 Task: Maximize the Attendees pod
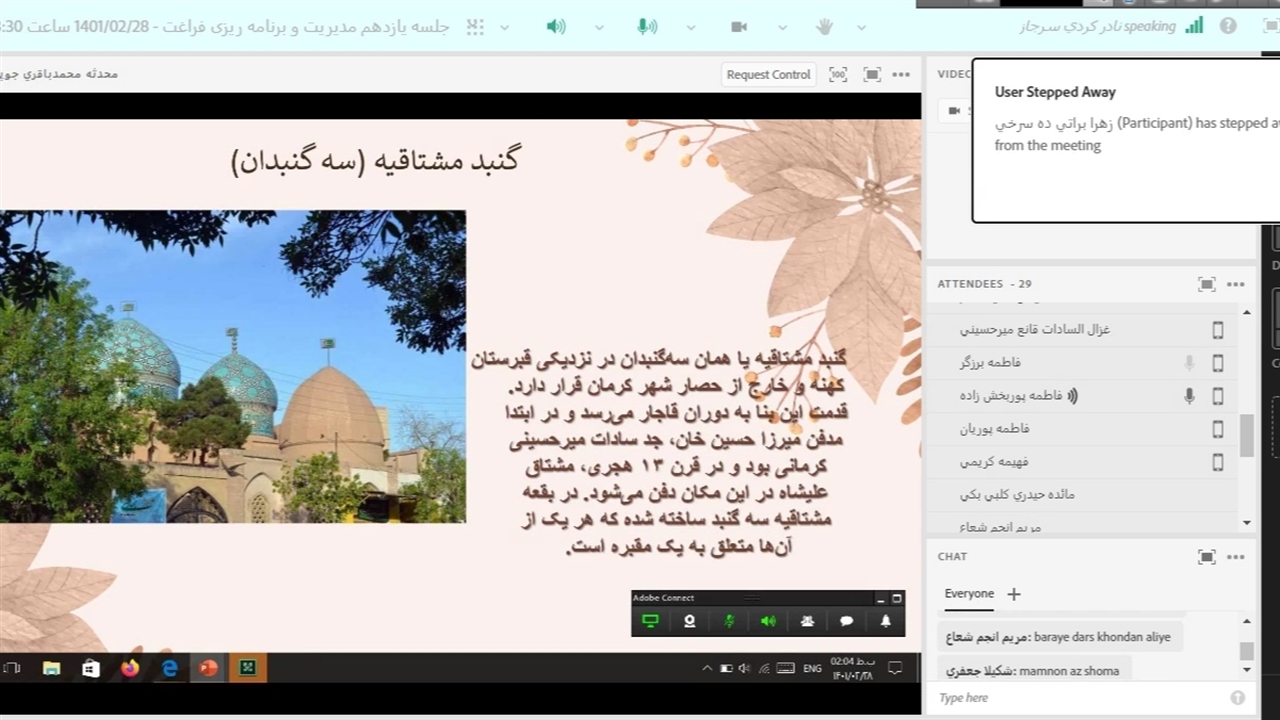point(1207,284)
